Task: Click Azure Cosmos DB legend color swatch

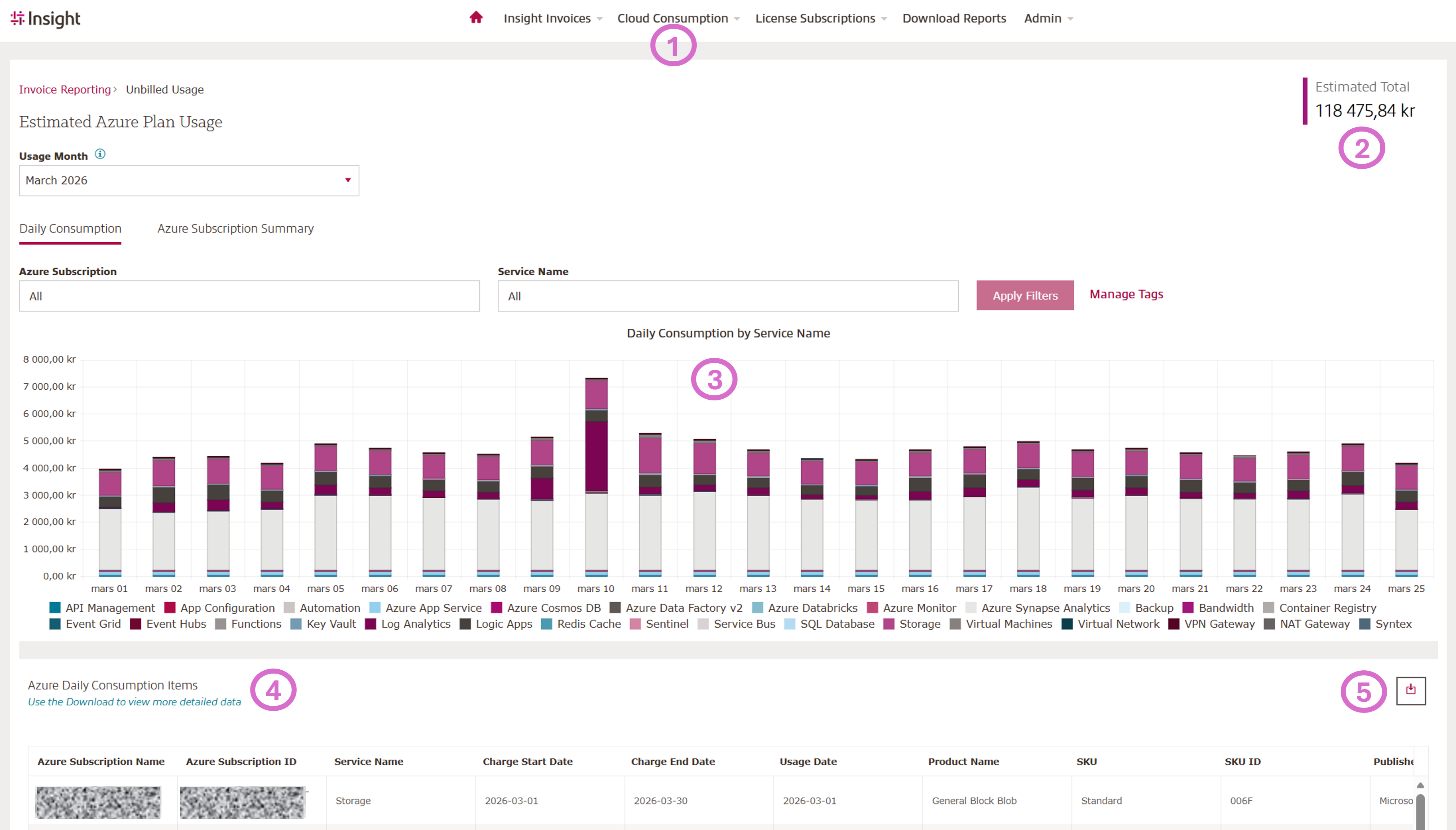Action: click(496, 608)
